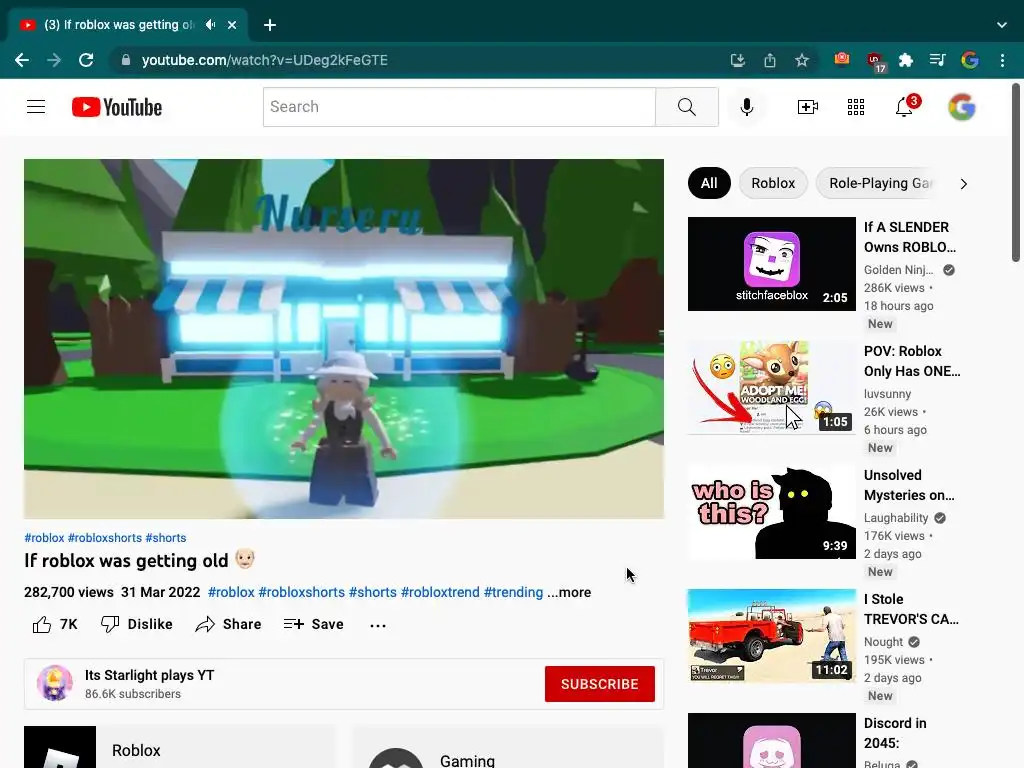
Task: Open the #trending hashtag link
Action: [513, 592]
